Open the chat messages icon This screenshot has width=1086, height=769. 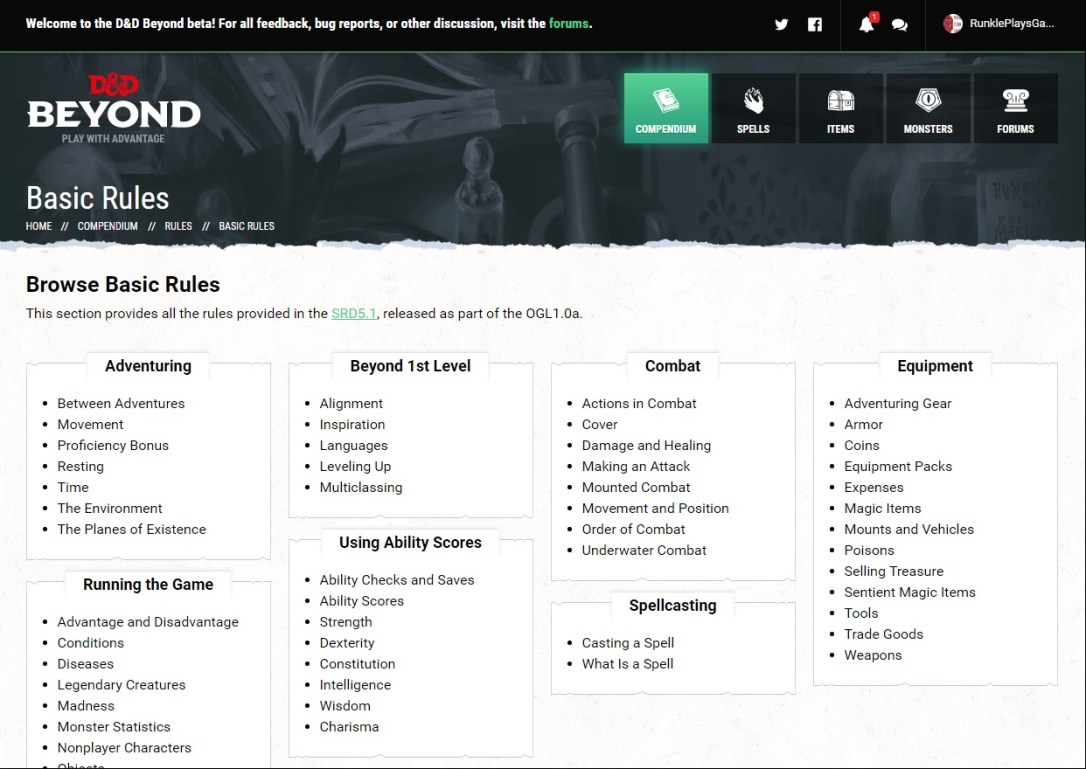click(x=899, y=24)
